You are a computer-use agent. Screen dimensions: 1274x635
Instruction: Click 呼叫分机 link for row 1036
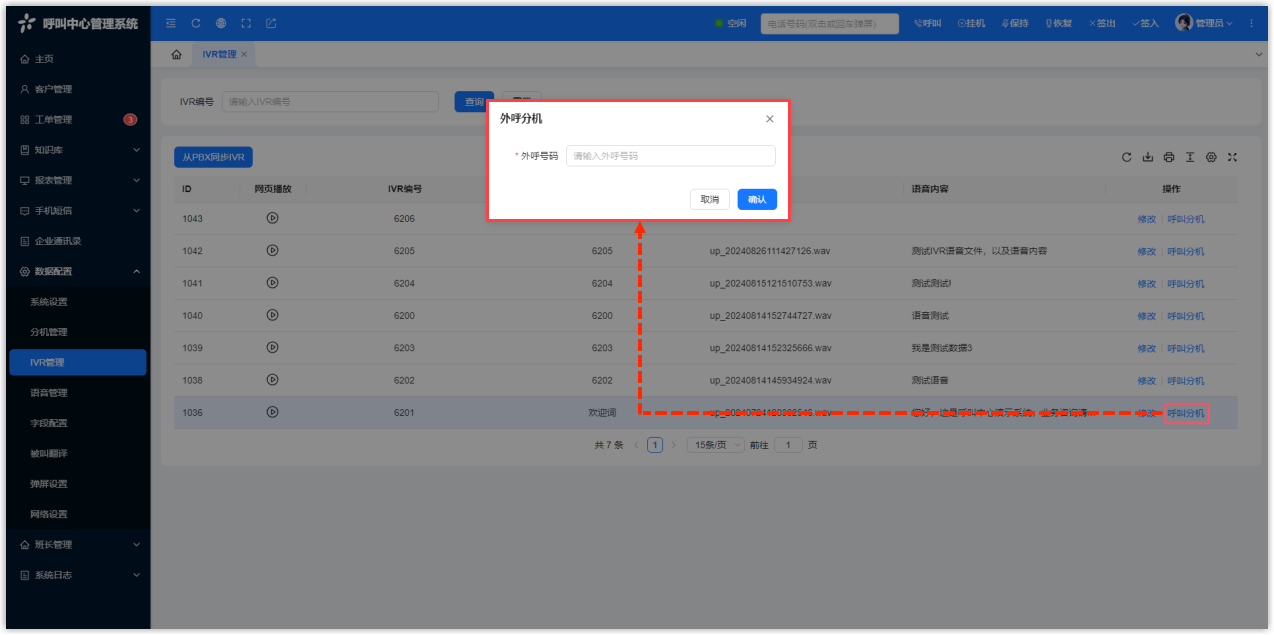(1186, 413)
